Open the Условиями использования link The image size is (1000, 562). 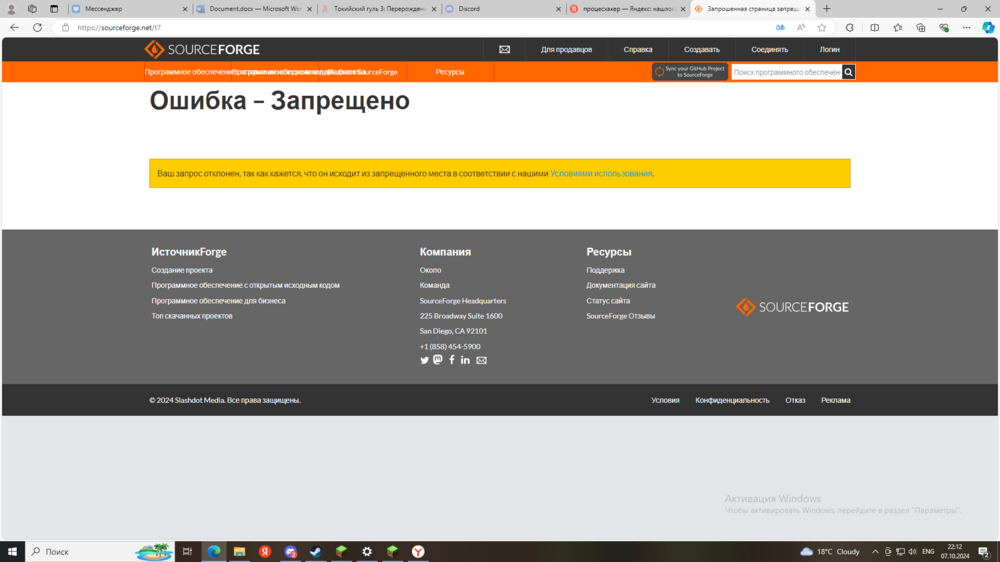tap(601, 174)
